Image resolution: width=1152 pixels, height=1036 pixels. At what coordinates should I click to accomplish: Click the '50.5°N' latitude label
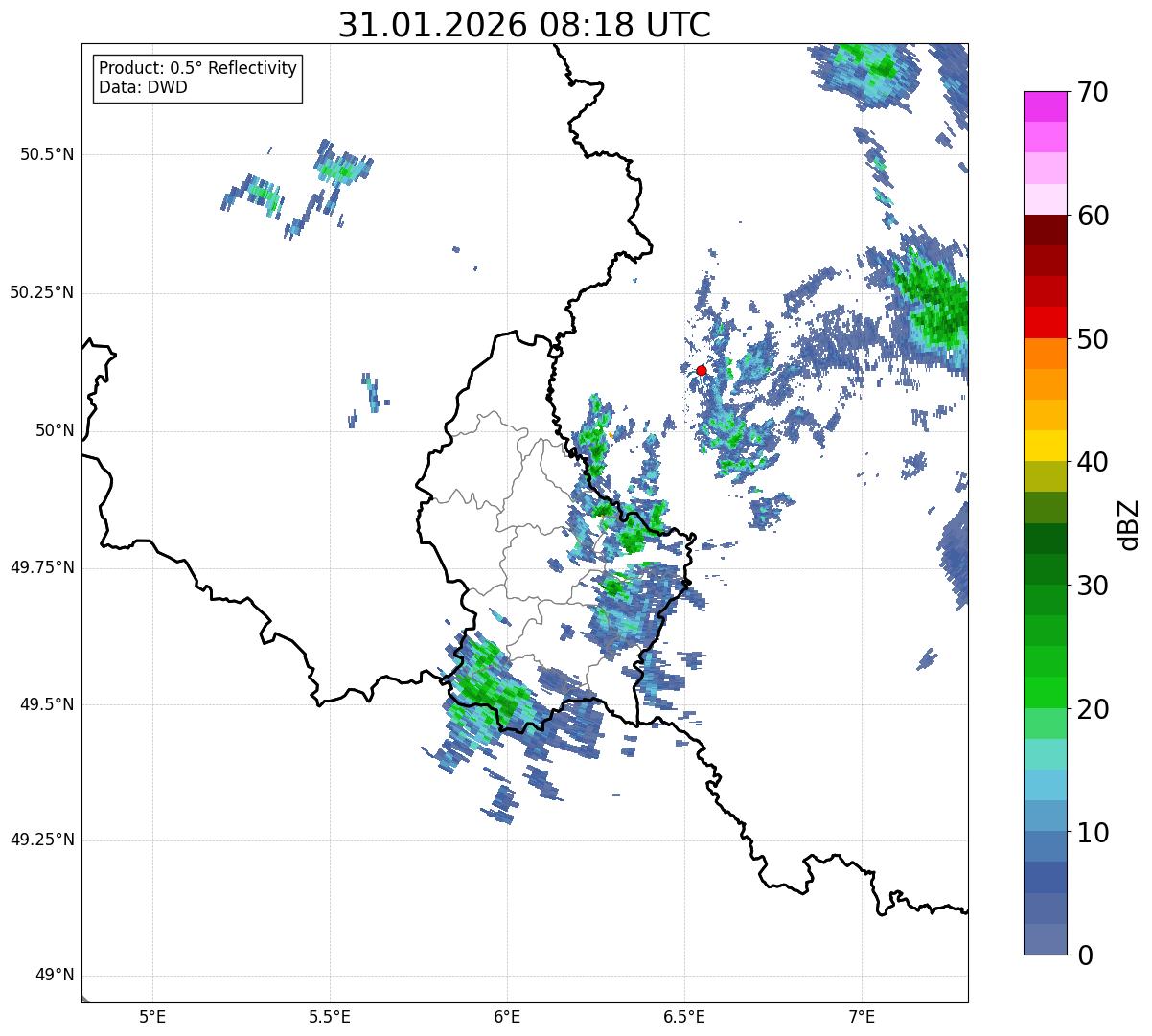coord(47,154)
